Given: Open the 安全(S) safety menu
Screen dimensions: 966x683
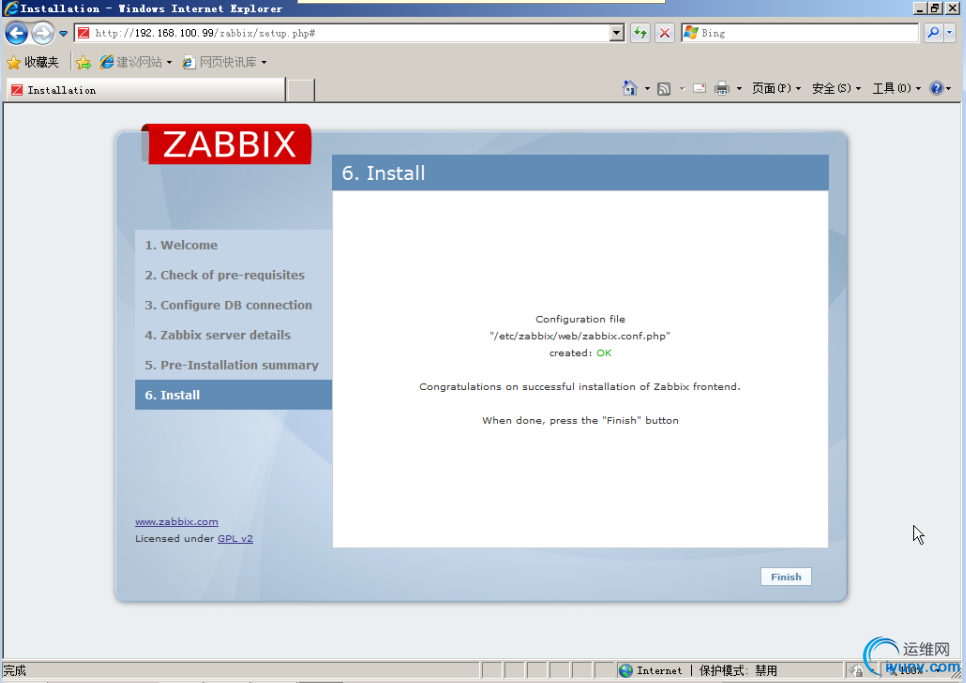Looking at the screenshot, I should [x=836, y=88].
